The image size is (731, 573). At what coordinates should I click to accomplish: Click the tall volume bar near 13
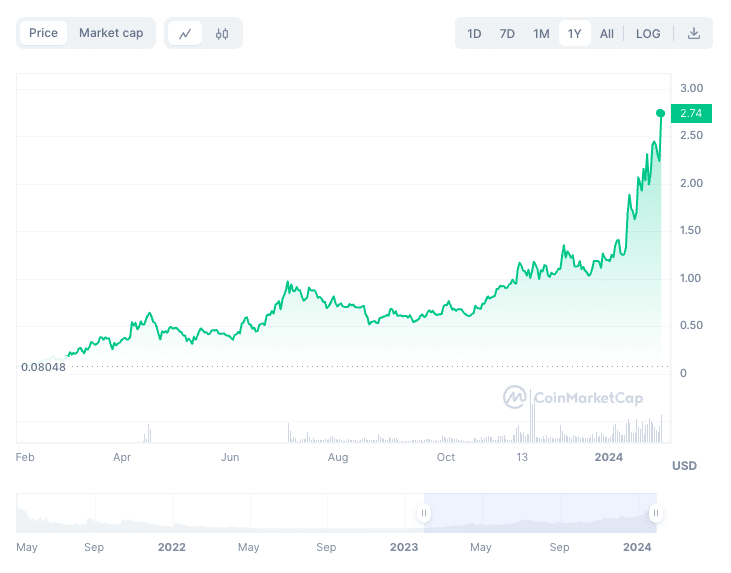[x=534, y=425]
